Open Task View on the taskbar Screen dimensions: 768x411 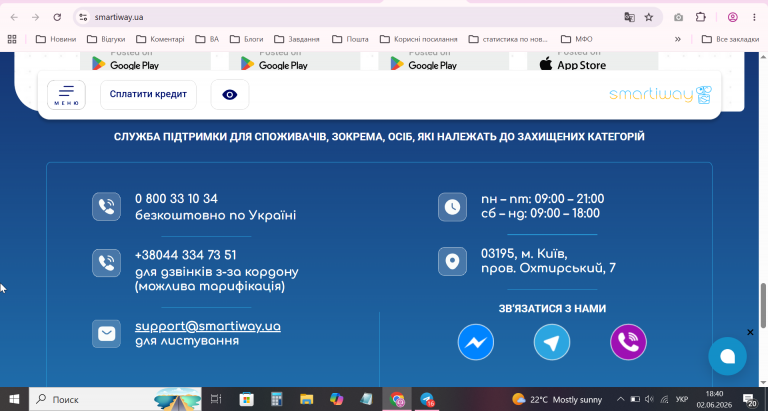click(x=216, y=399)
